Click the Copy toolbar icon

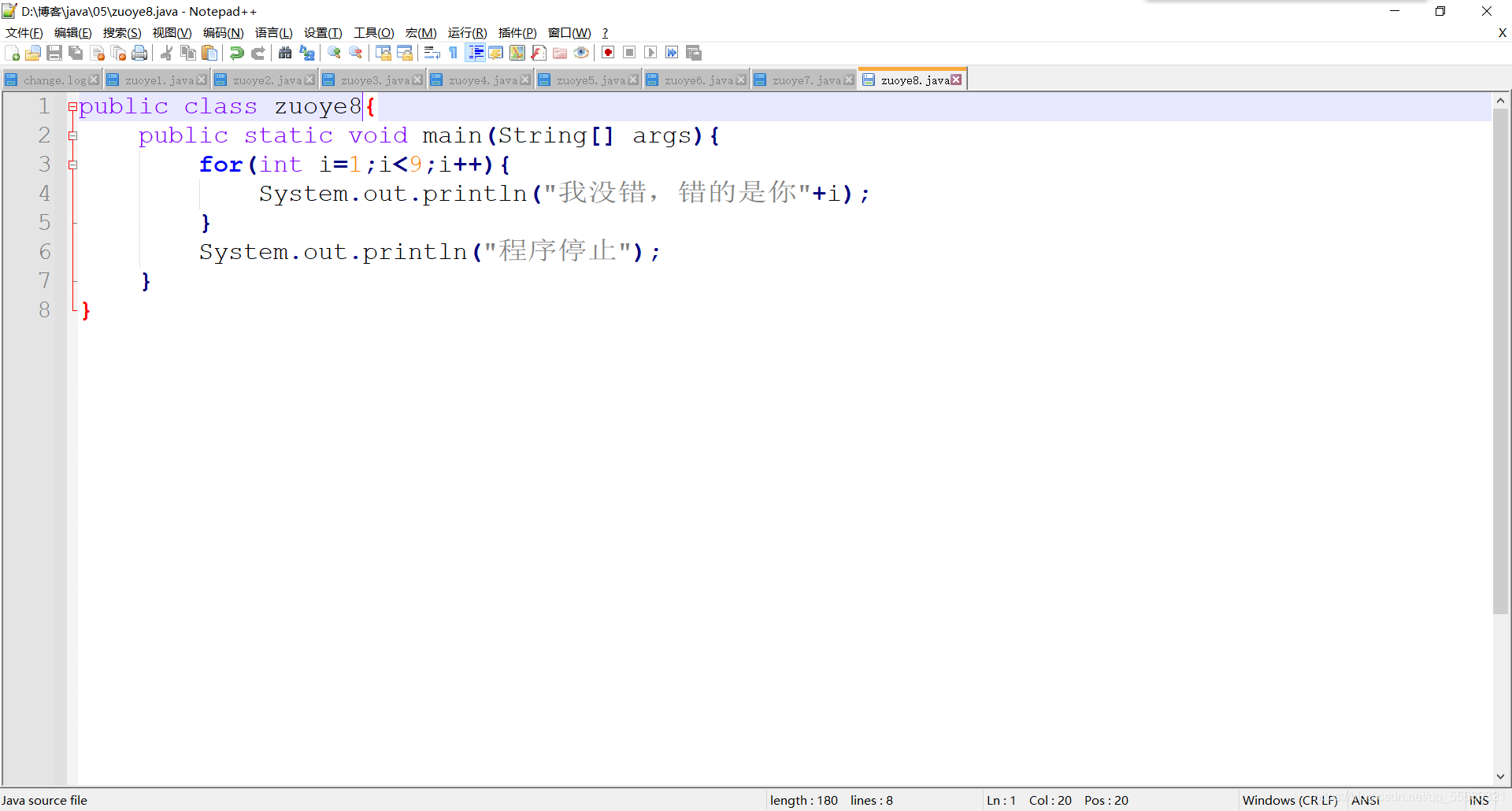click(188, 53)
